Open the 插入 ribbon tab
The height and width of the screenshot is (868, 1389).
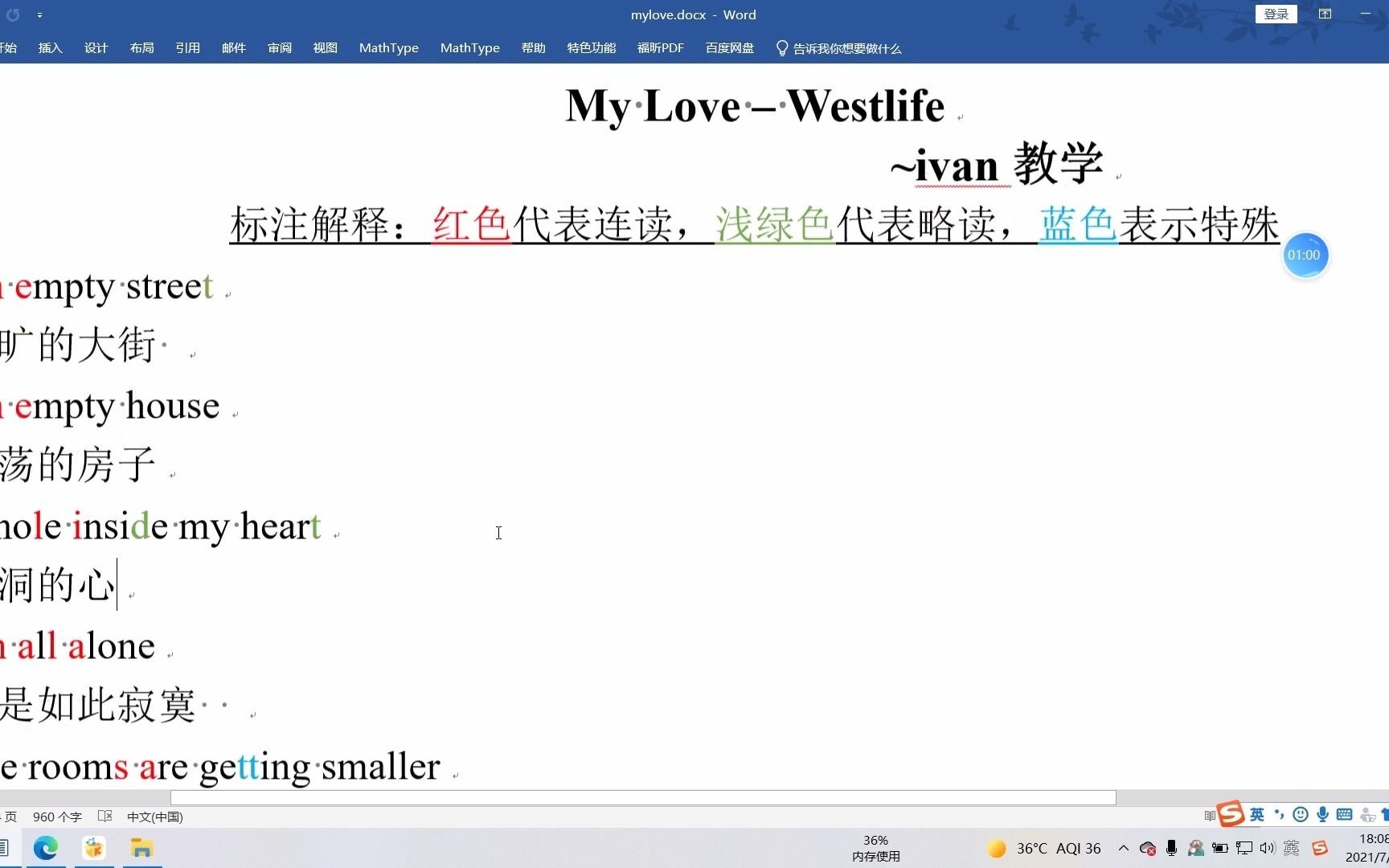[50, 48]
